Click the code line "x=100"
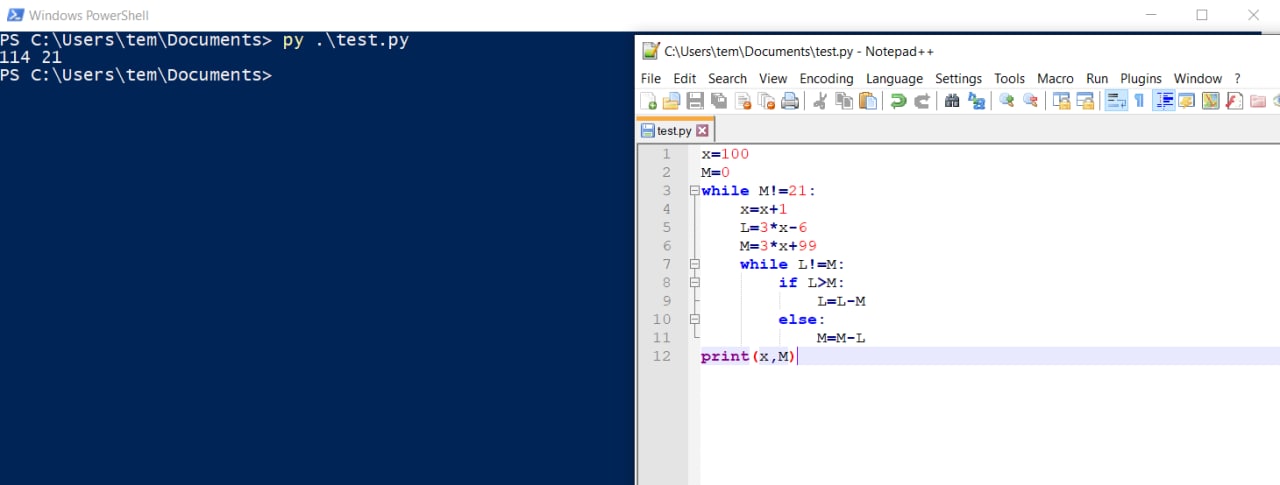Image resolution: width=1280 pixels, height=485 pixels. 724,154
